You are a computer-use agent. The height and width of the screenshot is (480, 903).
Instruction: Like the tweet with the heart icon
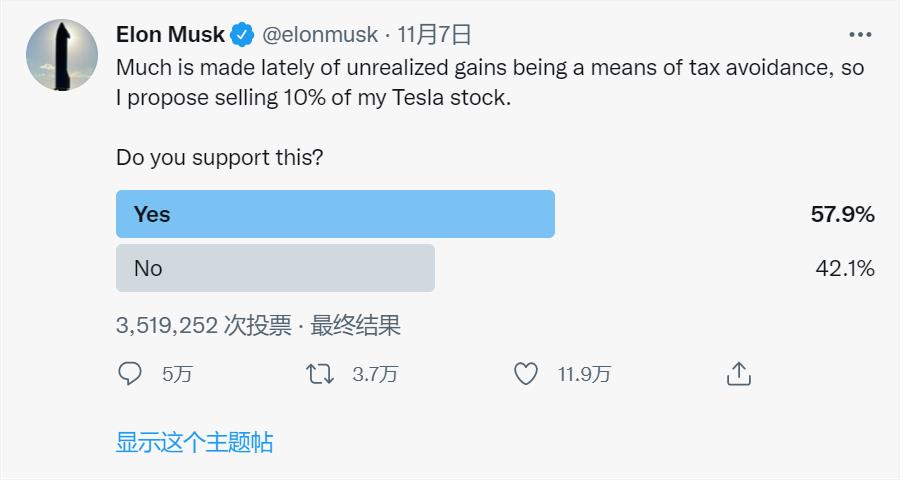point(526,374)
